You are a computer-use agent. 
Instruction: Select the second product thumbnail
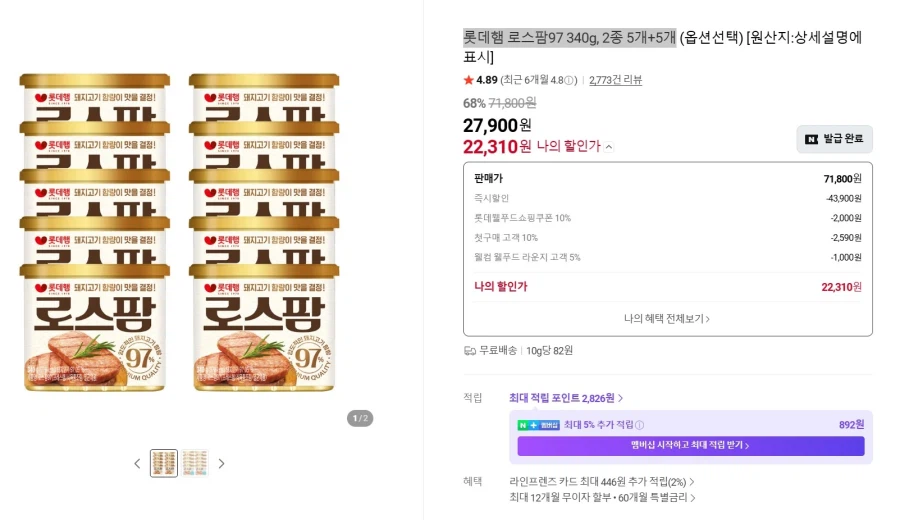click(195, 463)
